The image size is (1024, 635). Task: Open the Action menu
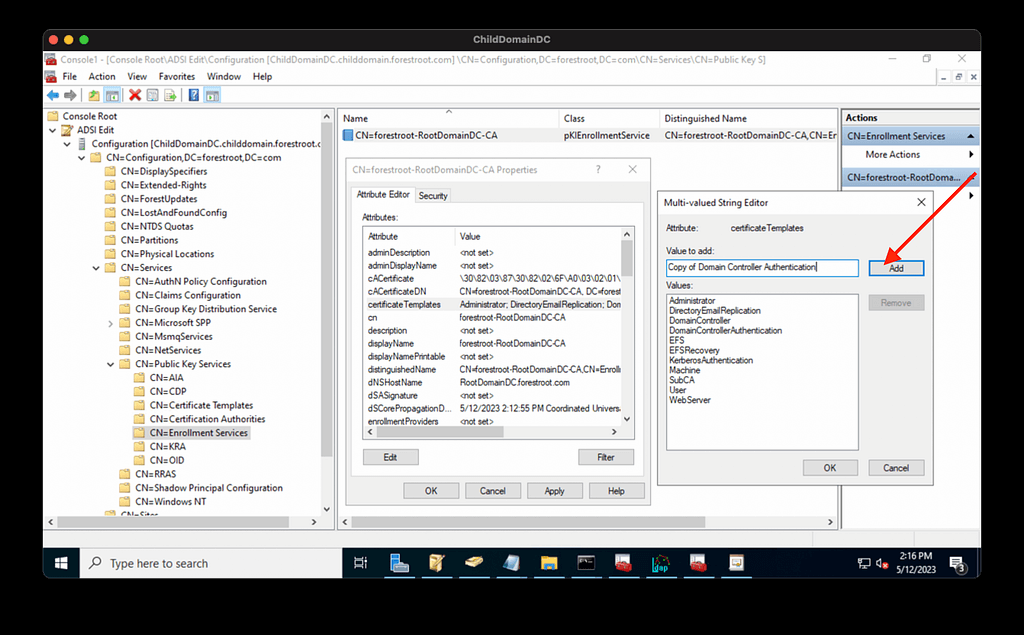tap(101, 76)
